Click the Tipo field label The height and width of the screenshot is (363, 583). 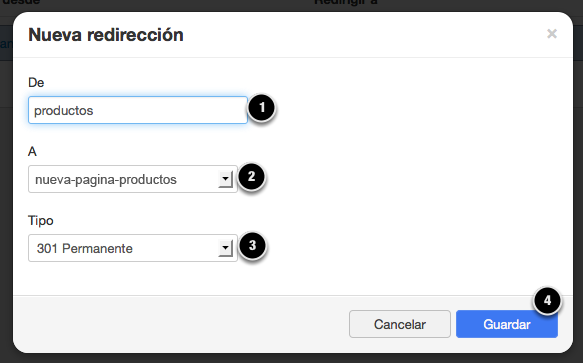coord(41,221)
